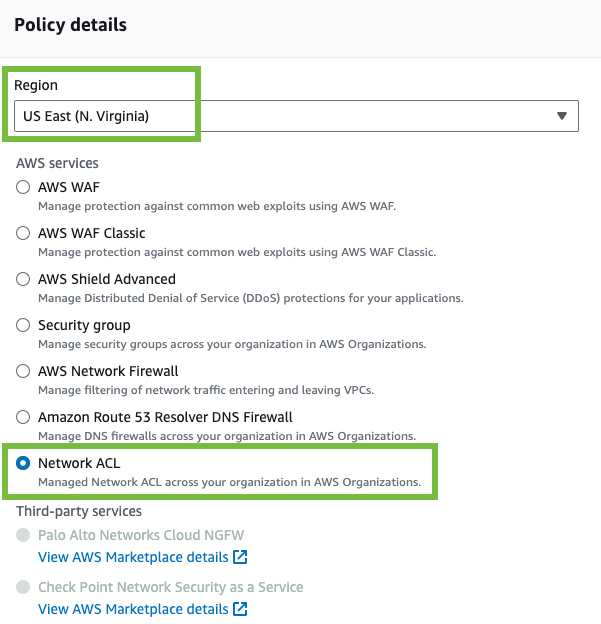
Task: Open Check Point's View AWS Marketplace details link
Action: point(133,609)
